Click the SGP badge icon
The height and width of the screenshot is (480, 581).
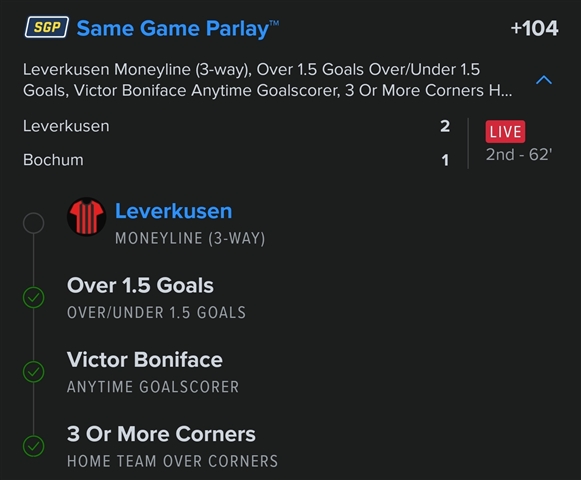[x=47, y=27]
